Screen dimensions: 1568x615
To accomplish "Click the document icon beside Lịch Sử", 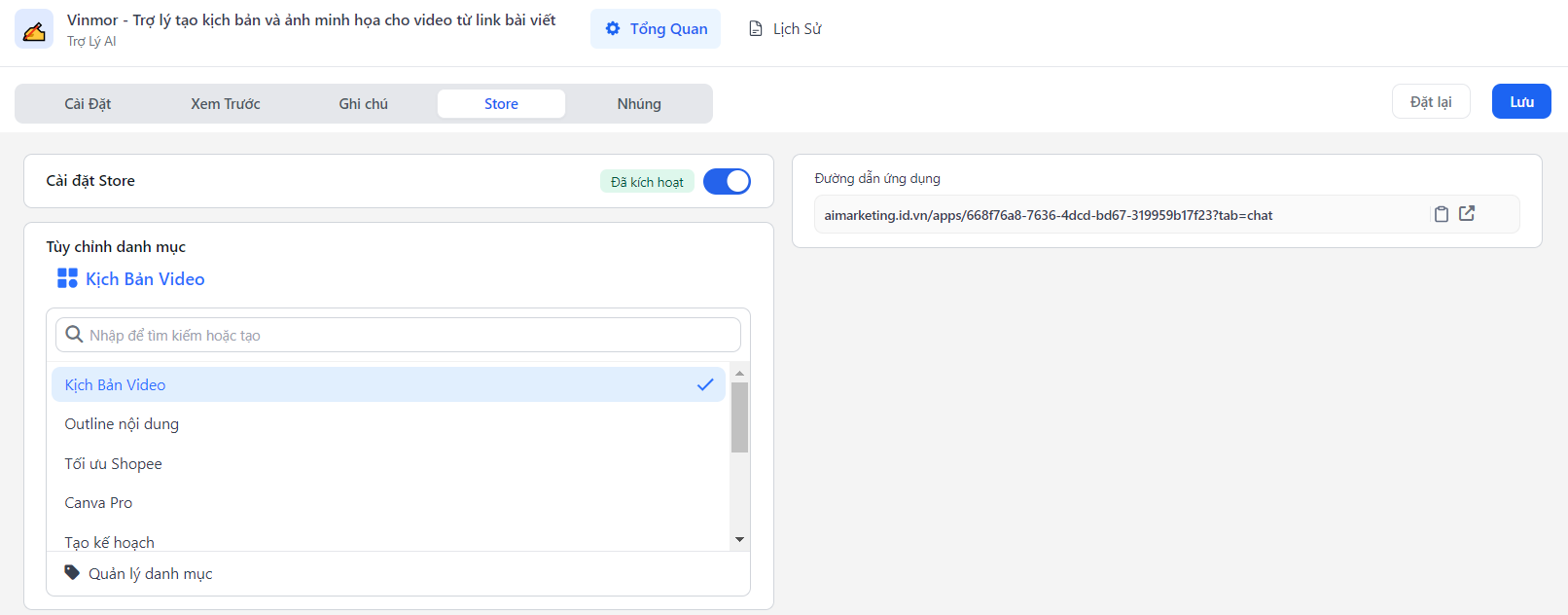I will coord(756,29).
